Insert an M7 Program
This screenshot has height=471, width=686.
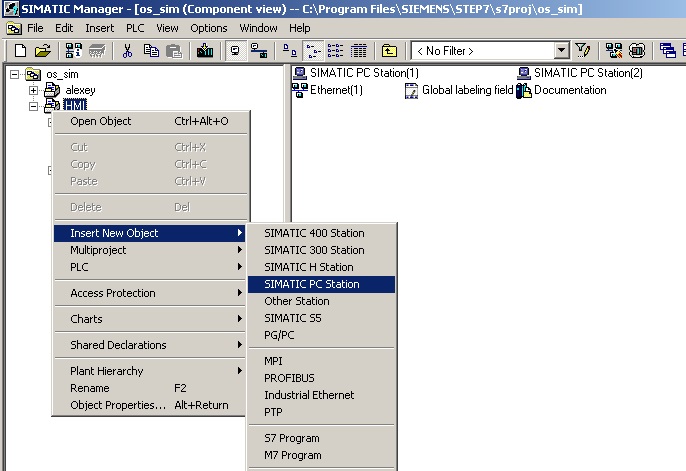[322, 455]
